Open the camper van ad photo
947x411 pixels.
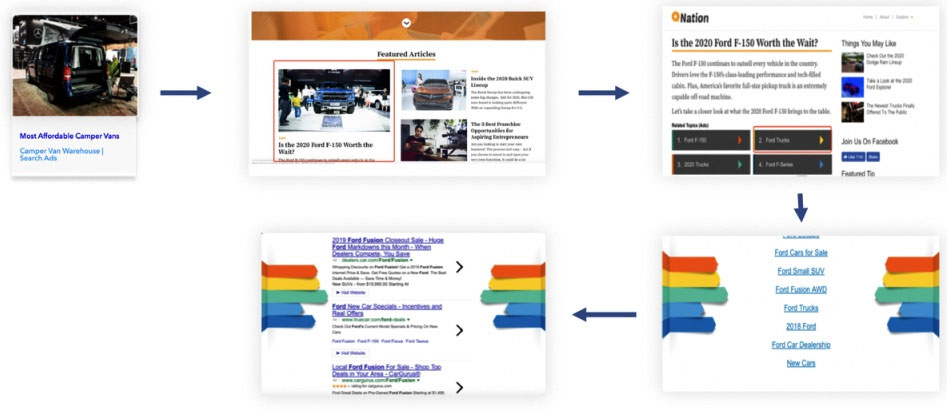75,65
